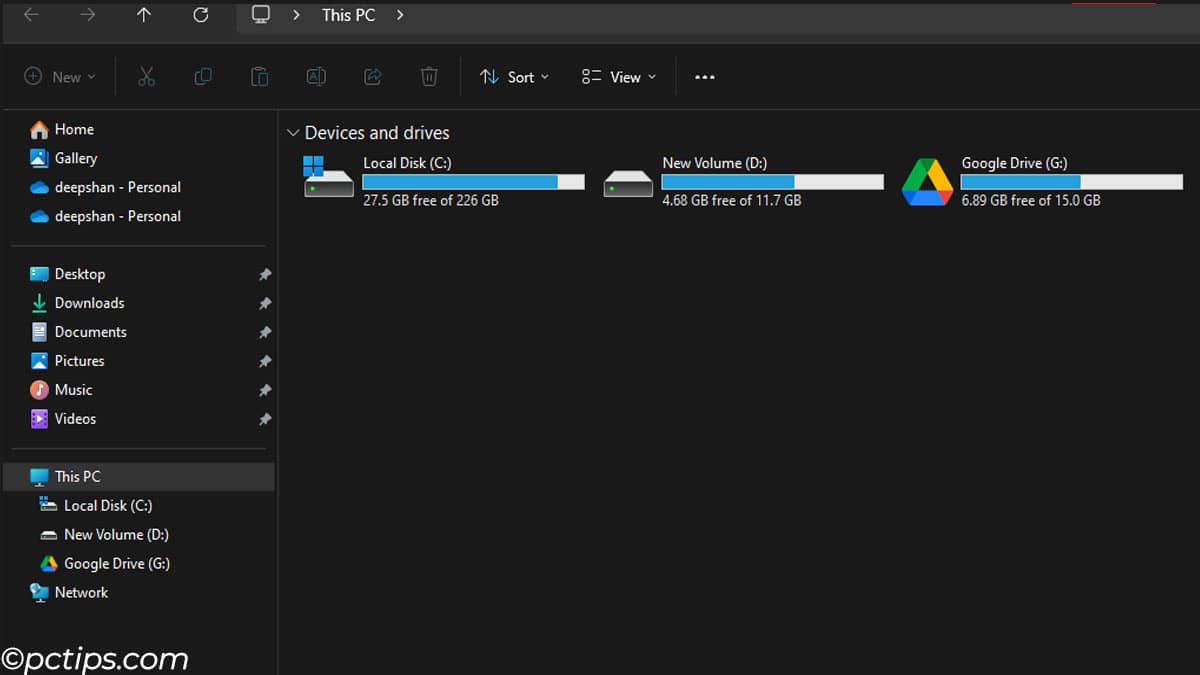
Task: Click the Share icon
Action: 373,77
